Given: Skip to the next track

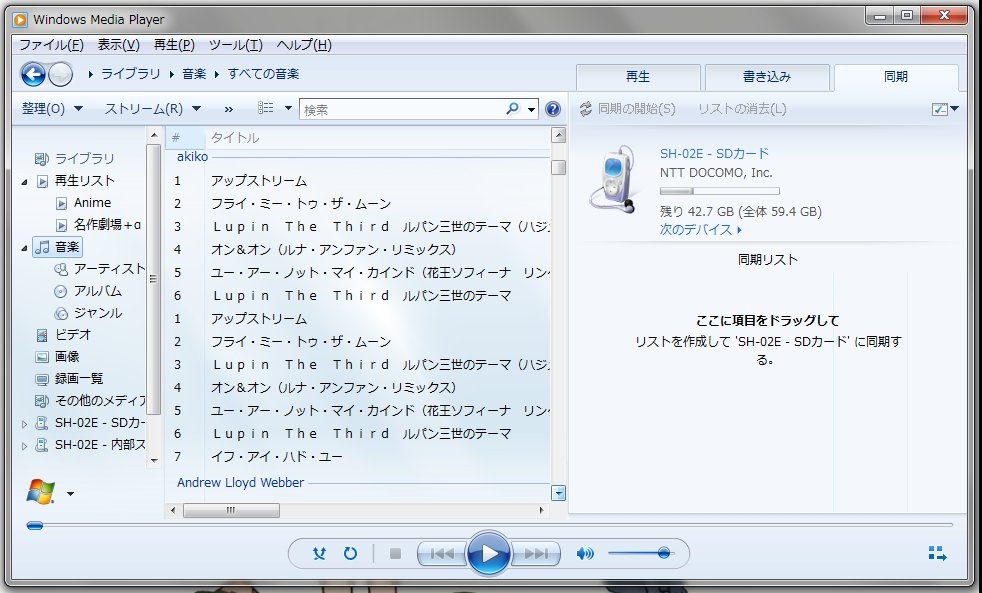Looking at the screenshot, I should tap(536, 553).
